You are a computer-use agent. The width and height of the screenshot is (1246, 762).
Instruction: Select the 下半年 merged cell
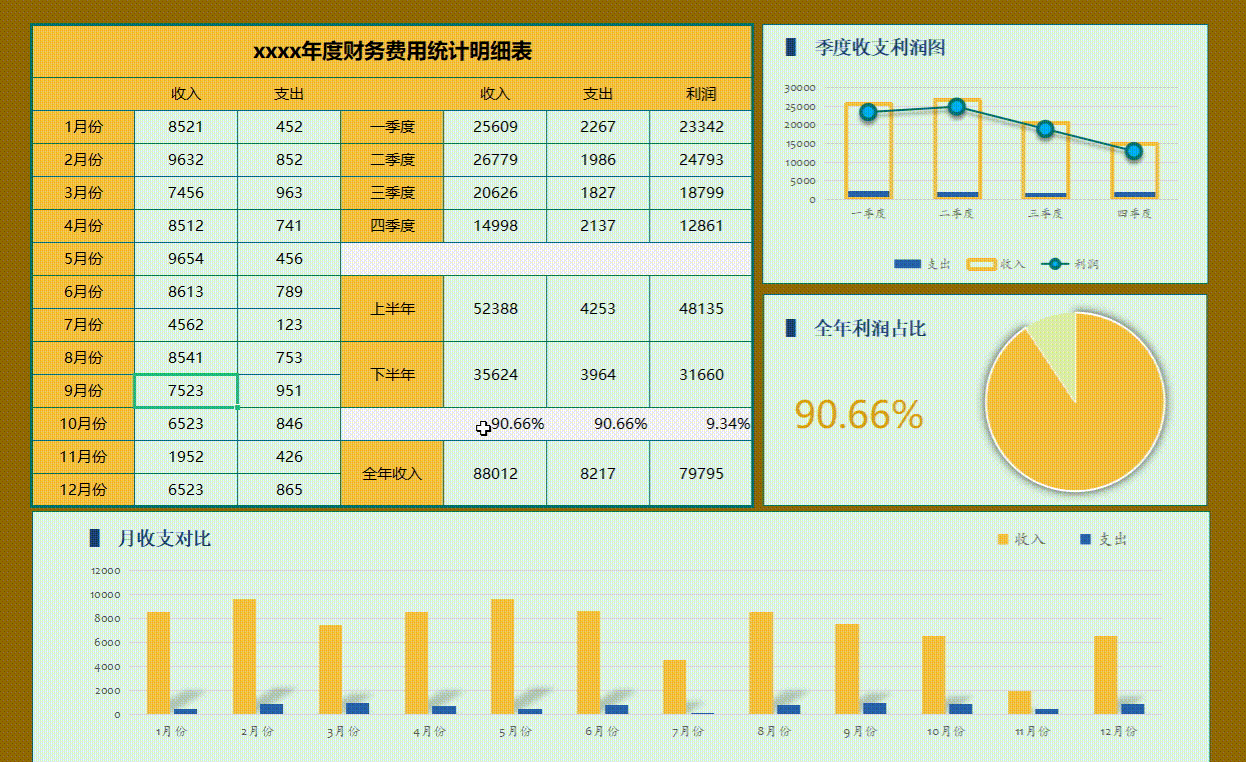392,375
